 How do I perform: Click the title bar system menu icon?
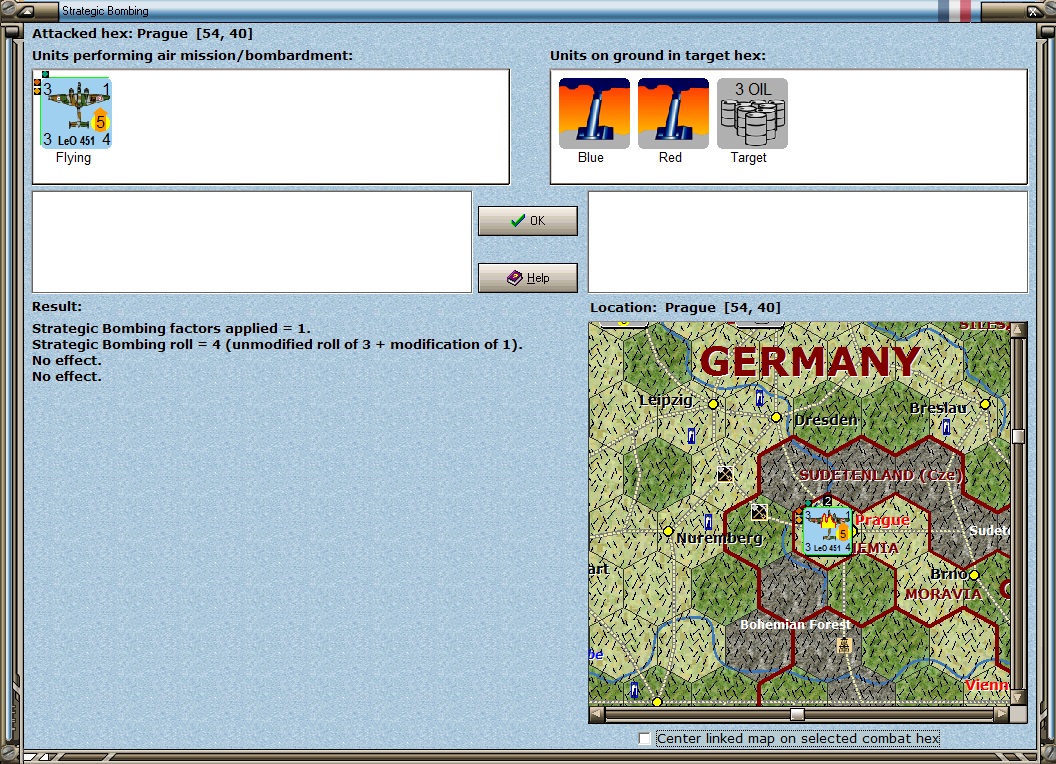click(26, 11)
